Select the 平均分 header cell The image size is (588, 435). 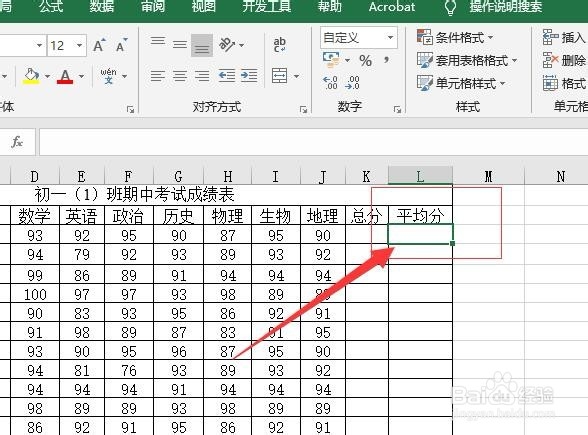420,215
